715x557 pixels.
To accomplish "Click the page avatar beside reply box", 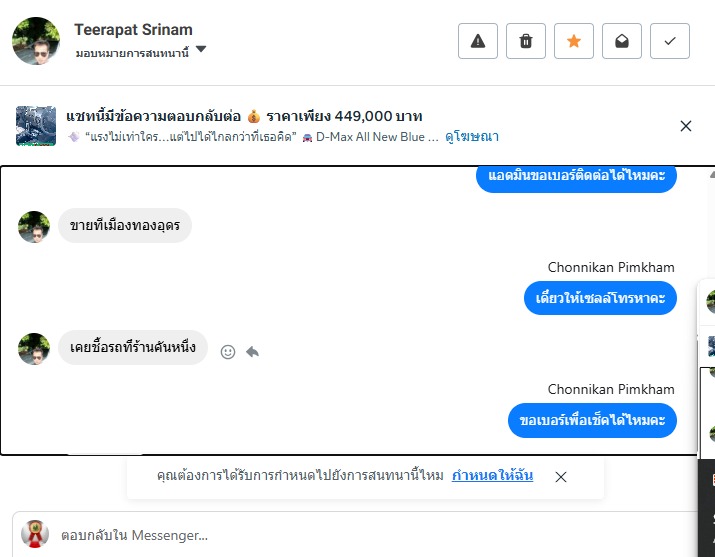I will coord(35,534).
